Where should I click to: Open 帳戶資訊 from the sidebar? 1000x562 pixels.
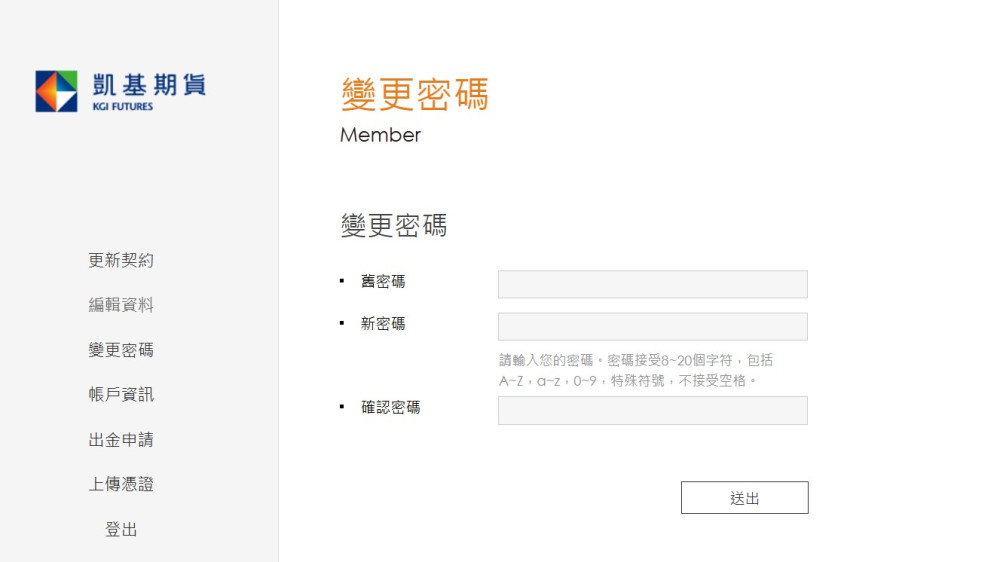pos(121,394)
